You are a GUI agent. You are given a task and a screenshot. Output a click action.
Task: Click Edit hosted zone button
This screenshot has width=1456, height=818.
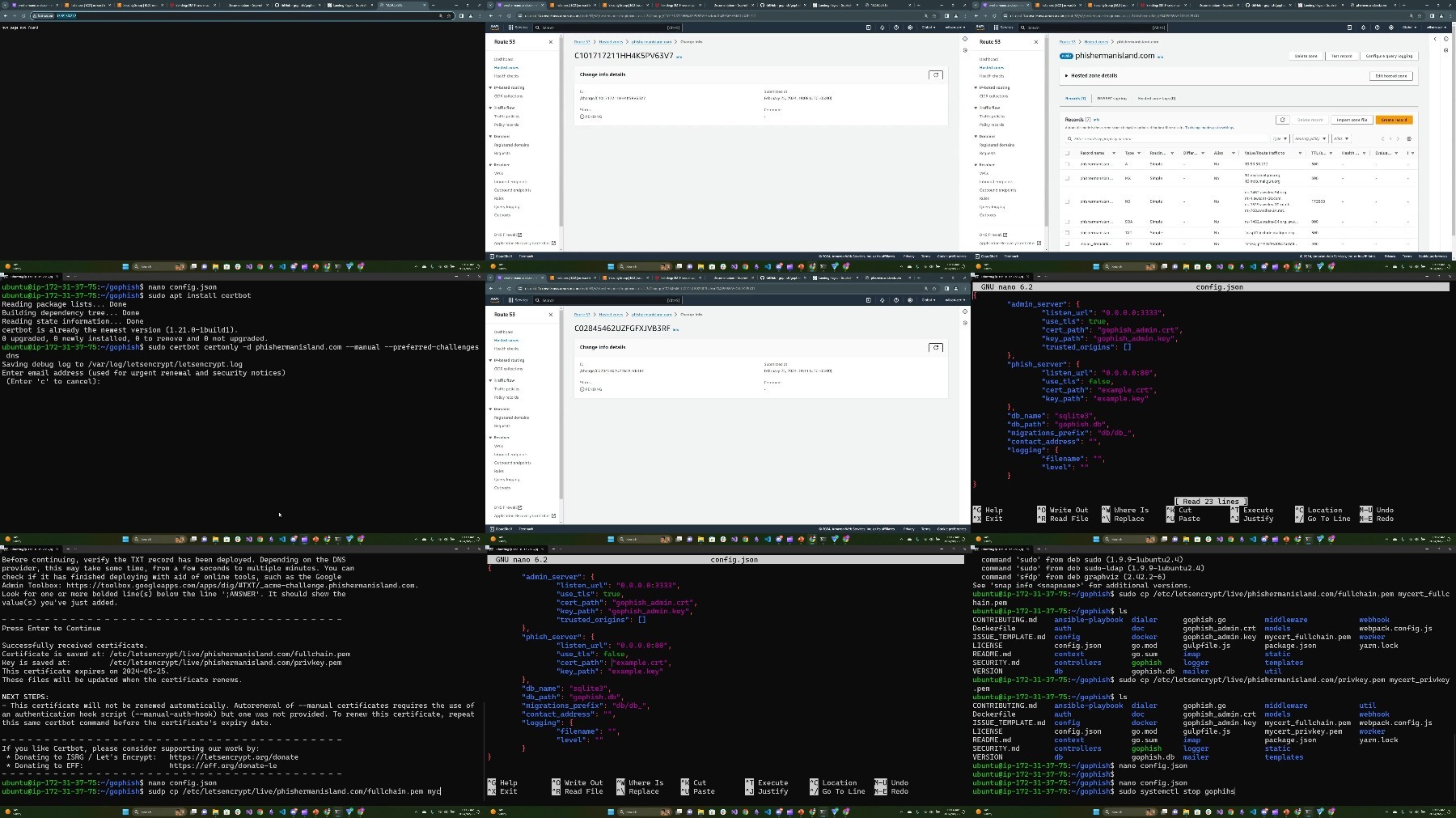1391,76
